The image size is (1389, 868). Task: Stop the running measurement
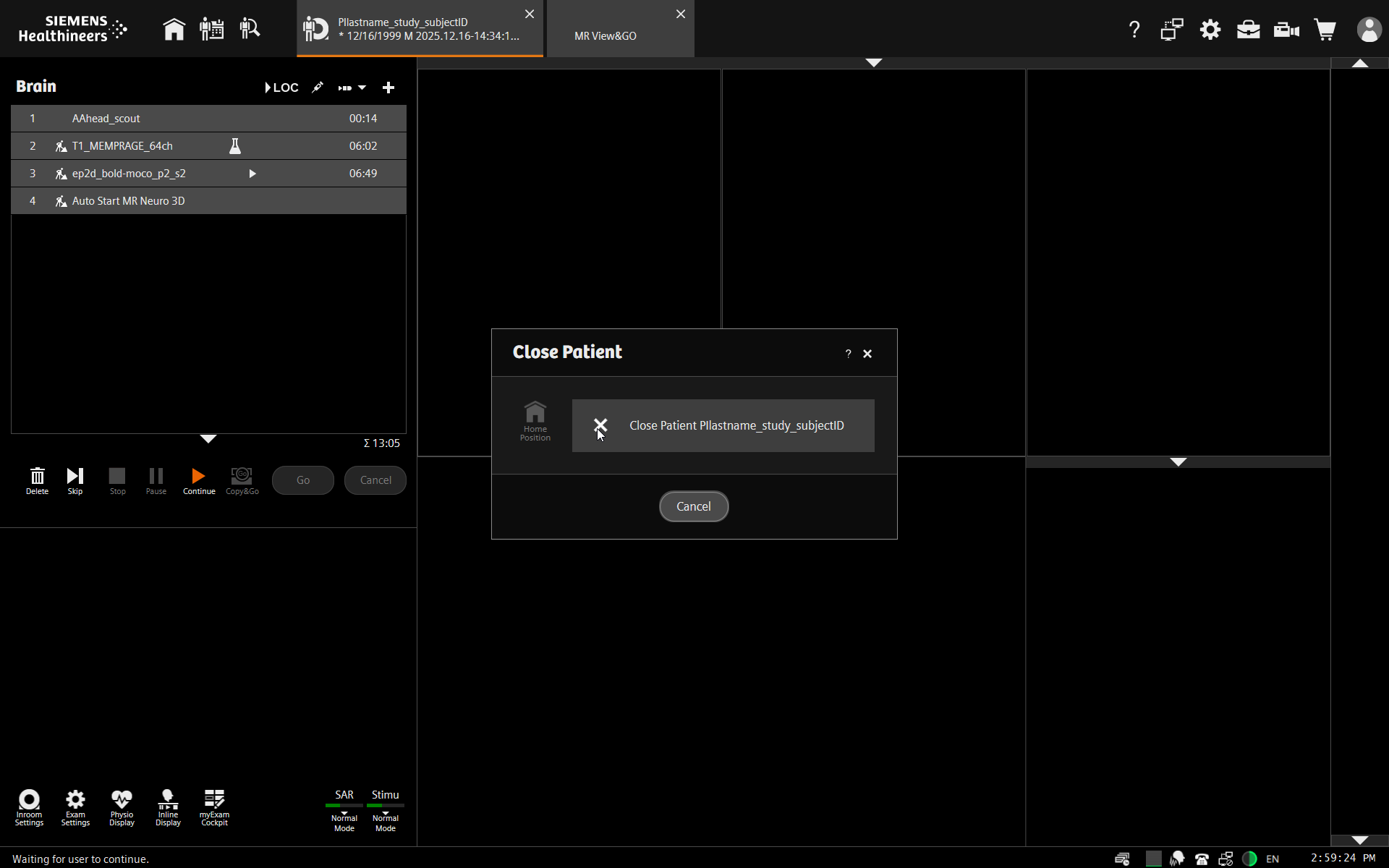[117, 481]
